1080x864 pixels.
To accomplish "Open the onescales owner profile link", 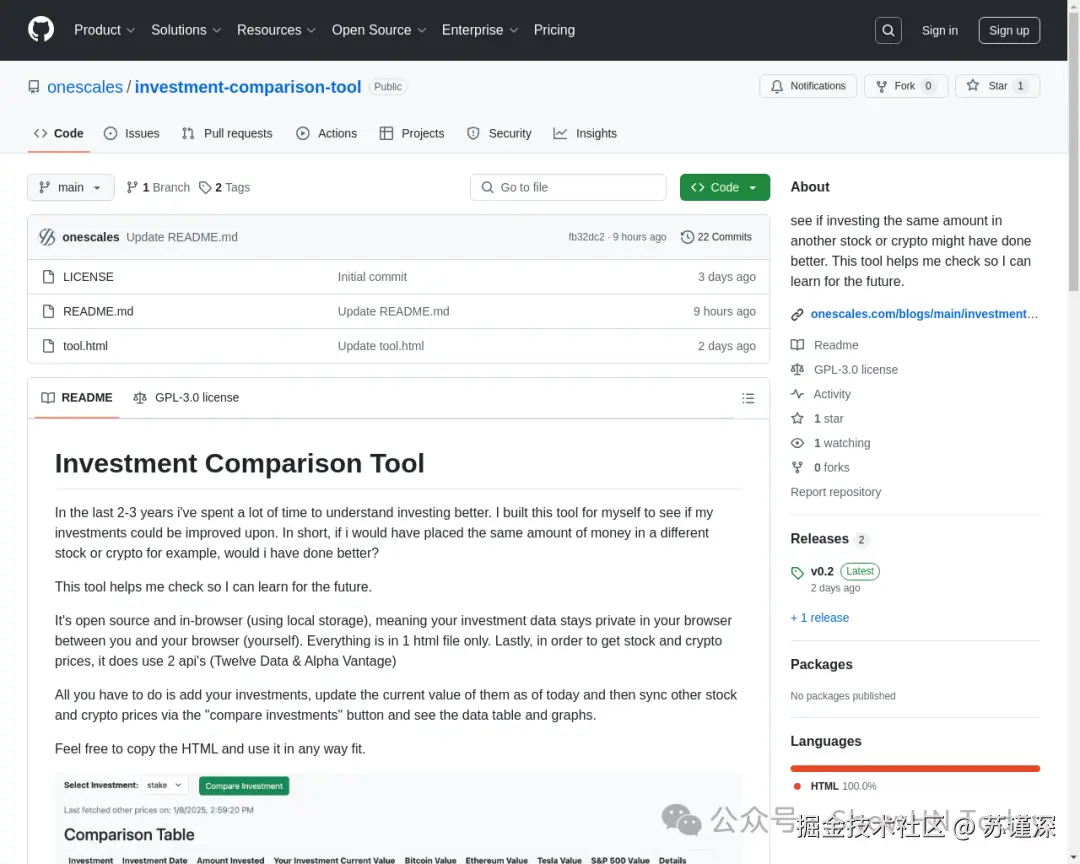I will [85, 87].
